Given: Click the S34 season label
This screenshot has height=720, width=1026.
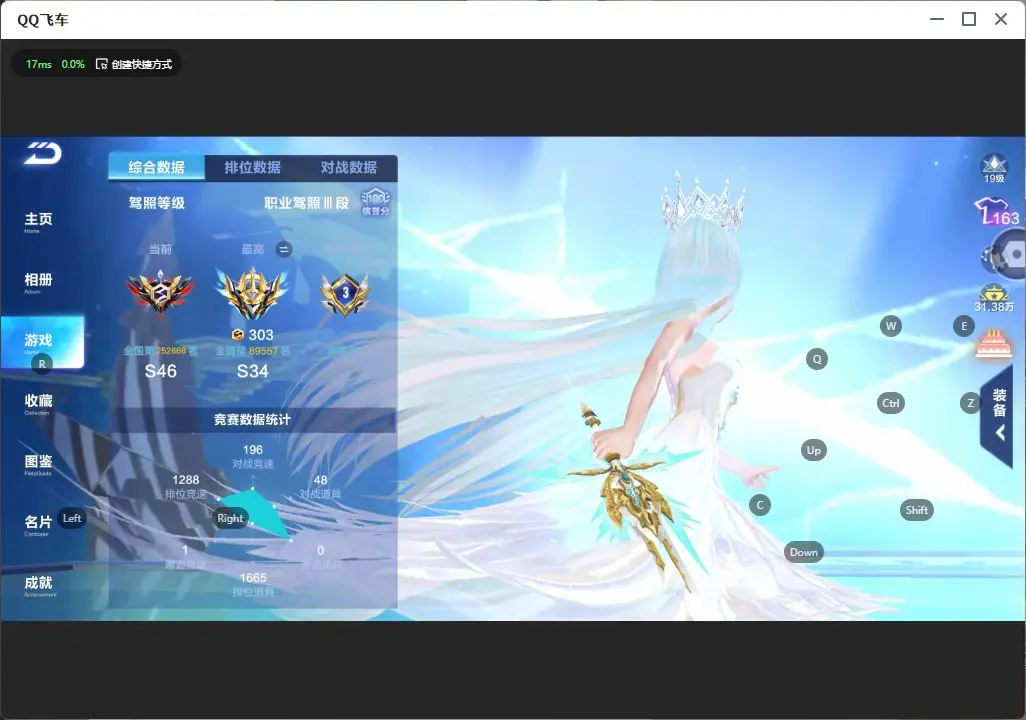Looking at the screenshot, I should point(253,372).
